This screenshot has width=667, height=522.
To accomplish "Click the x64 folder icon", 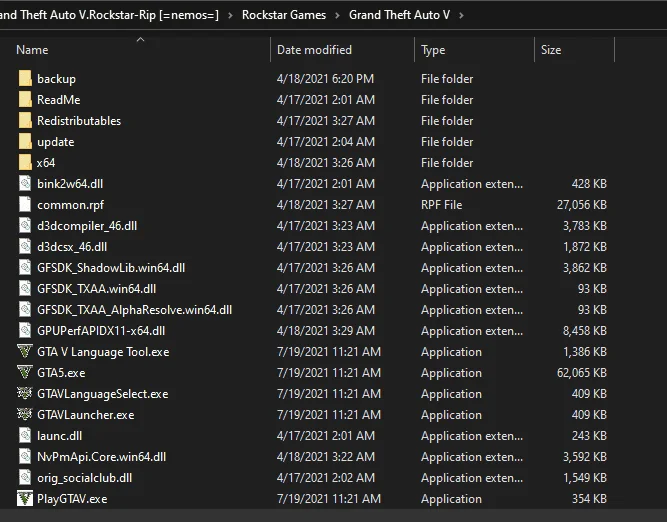I will (25, 163).
